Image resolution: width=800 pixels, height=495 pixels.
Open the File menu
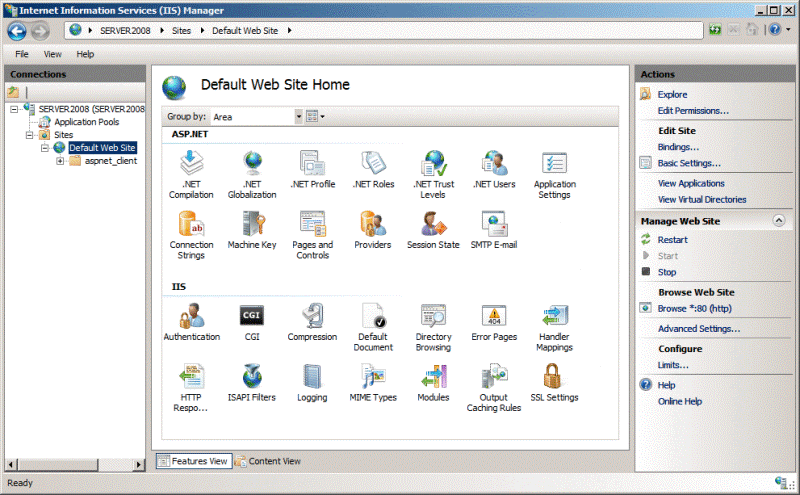22,54
